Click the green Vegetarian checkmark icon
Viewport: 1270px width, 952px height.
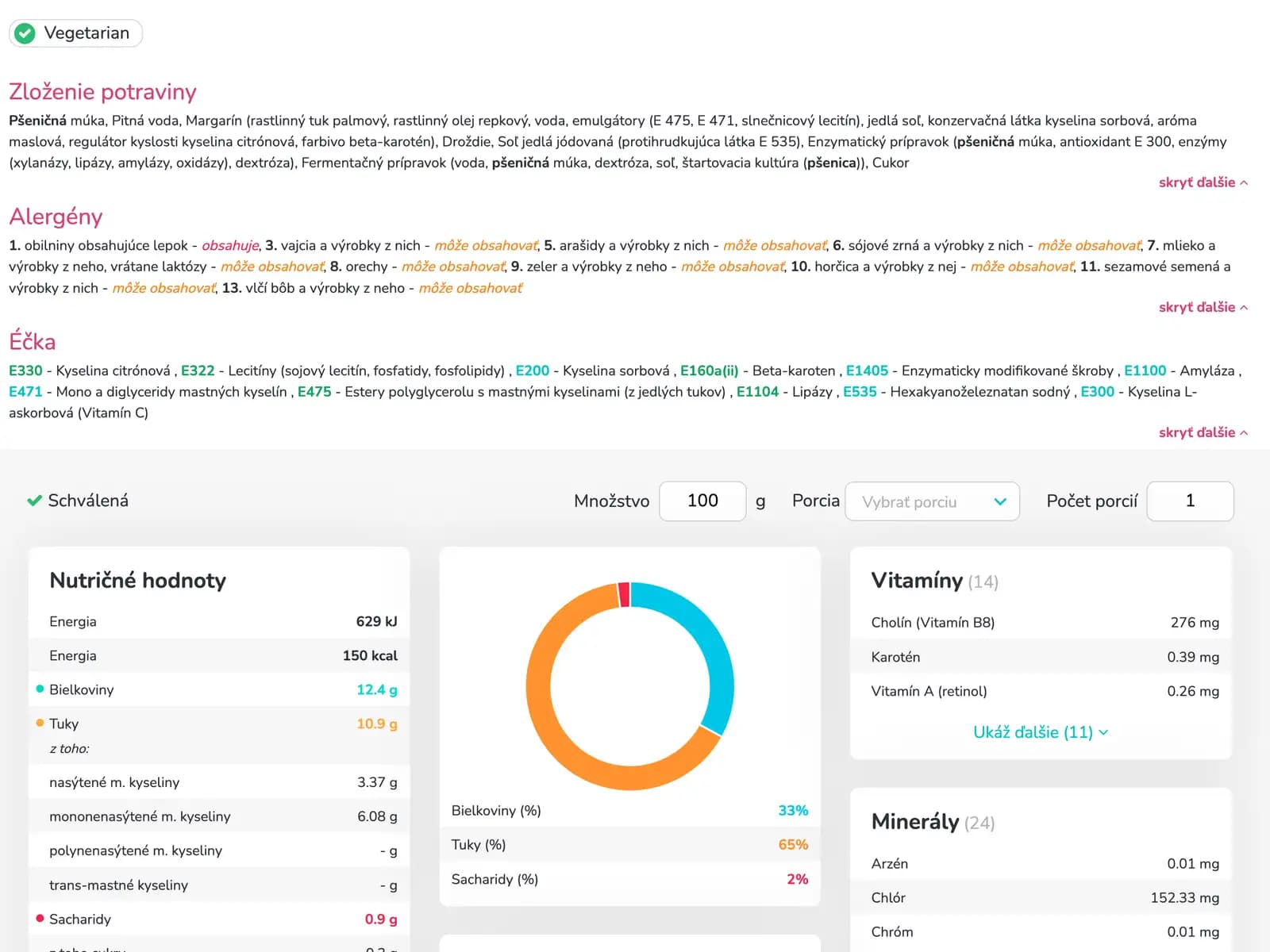[x=25, y=33]
